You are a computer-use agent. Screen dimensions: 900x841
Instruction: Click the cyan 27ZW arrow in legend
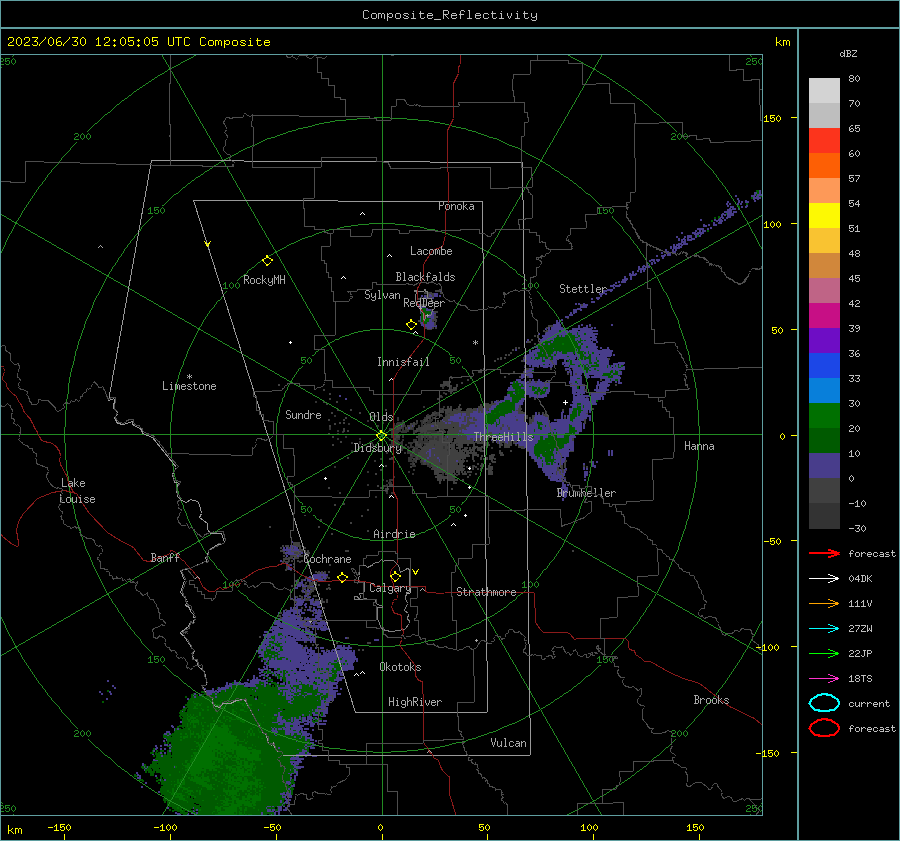(824, 629)
